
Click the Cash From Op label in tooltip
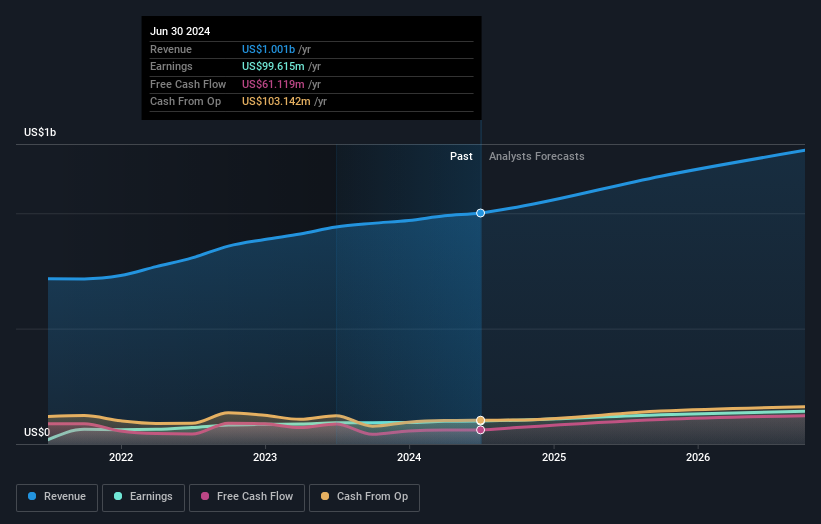tap(185, 102)
